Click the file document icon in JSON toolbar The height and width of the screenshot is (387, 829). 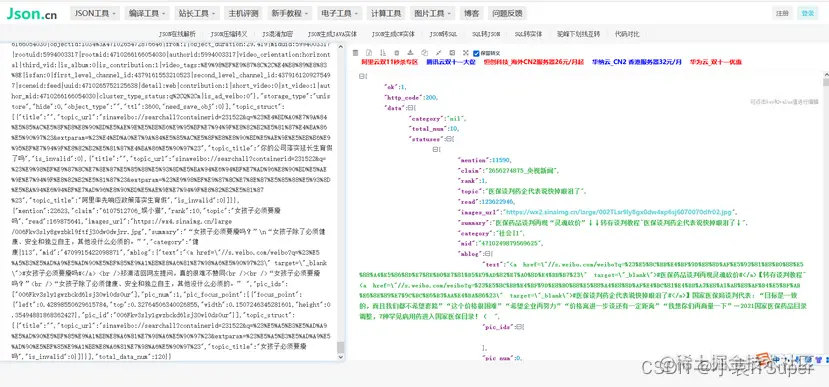pos(369,53)
